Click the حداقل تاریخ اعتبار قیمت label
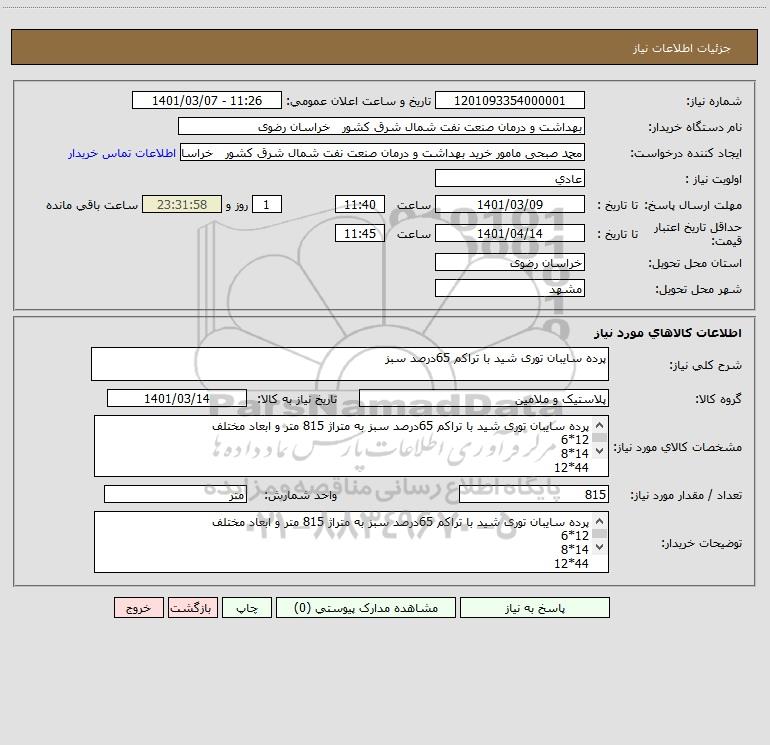The height and width of the screenshot is (745, 770). 698,234
